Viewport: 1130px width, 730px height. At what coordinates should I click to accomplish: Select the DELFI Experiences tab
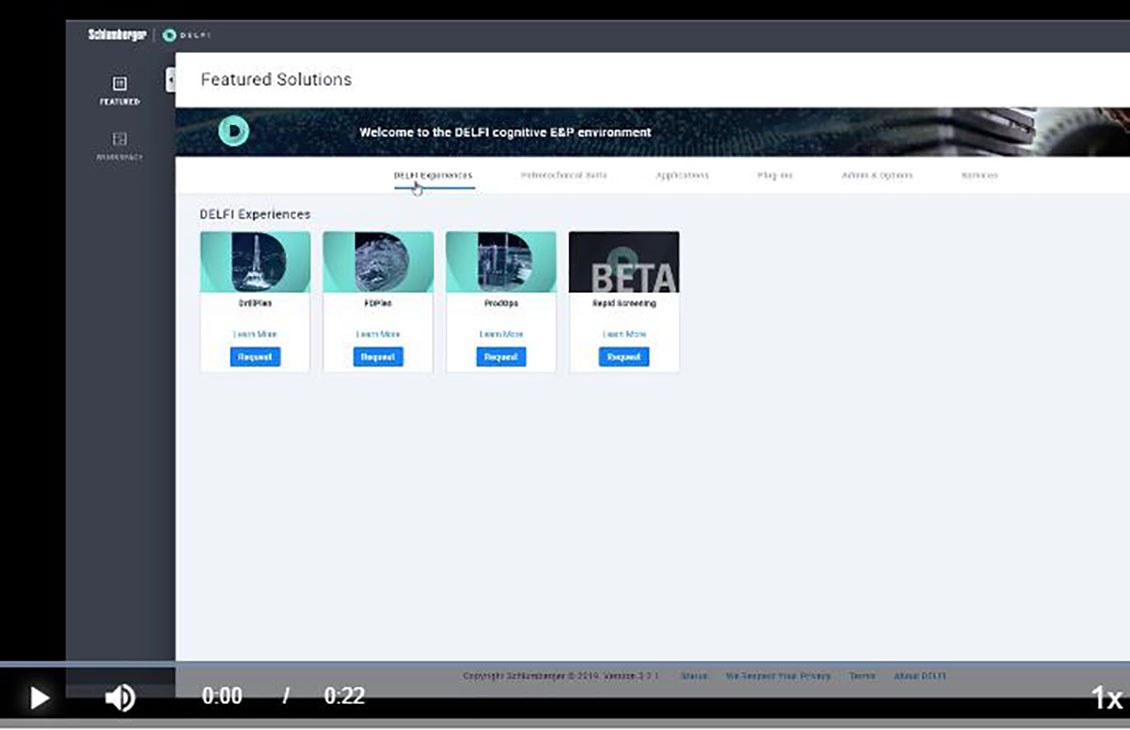433,175
